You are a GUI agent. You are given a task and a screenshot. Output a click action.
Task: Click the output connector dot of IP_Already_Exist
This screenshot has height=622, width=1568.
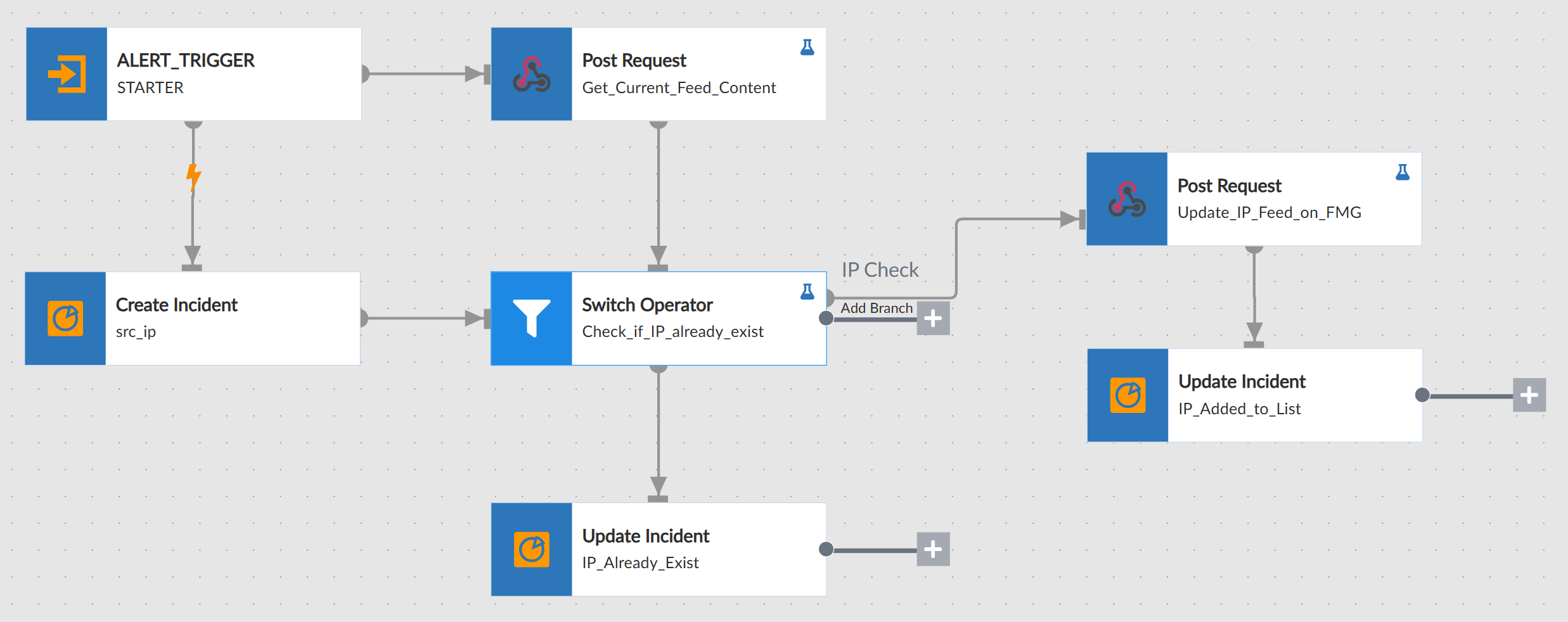(826, 549)
